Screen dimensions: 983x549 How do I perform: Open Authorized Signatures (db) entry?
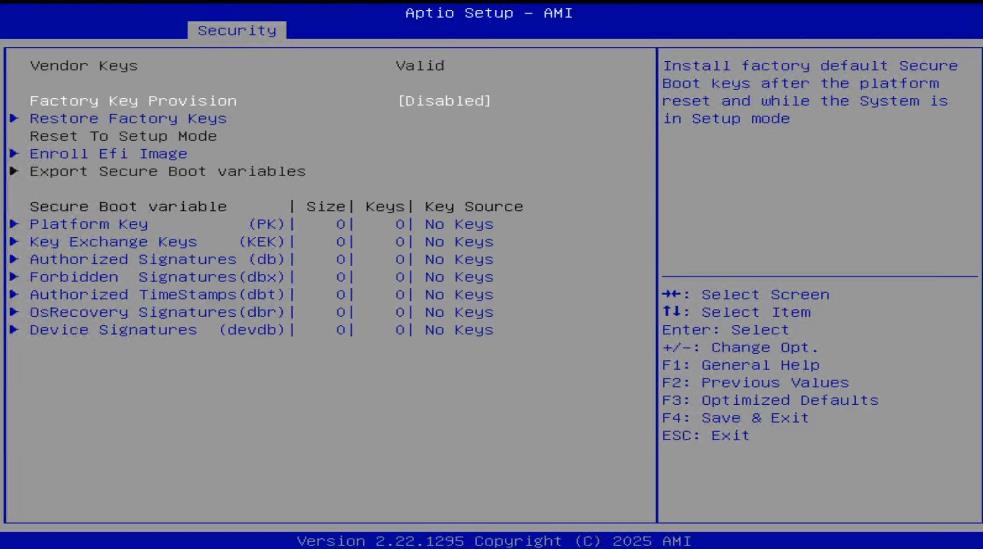(157, 259)
